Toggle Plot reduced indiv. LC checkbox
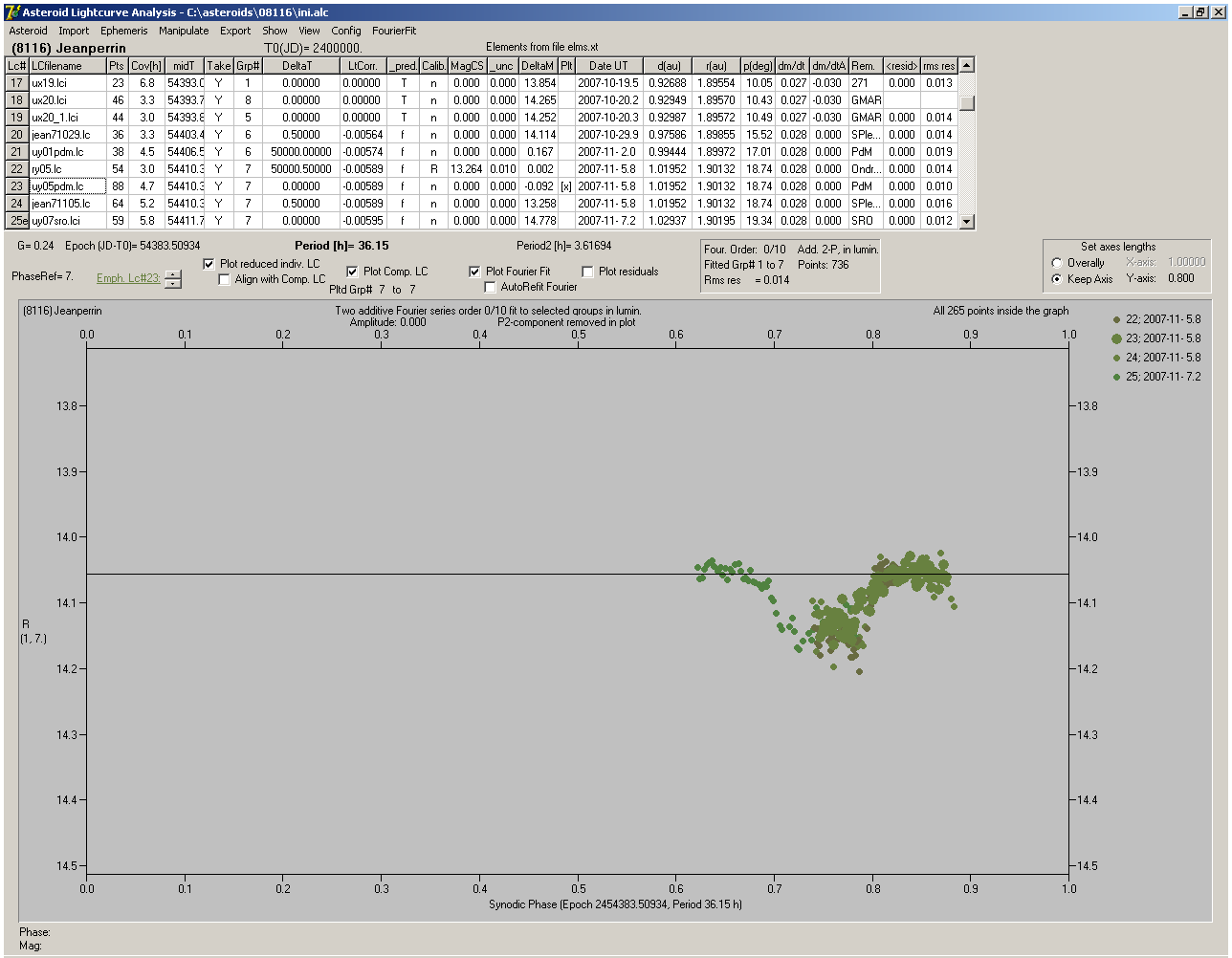Image resolution: width=1232 pixels, height=958 pixels. pos(209,264)
